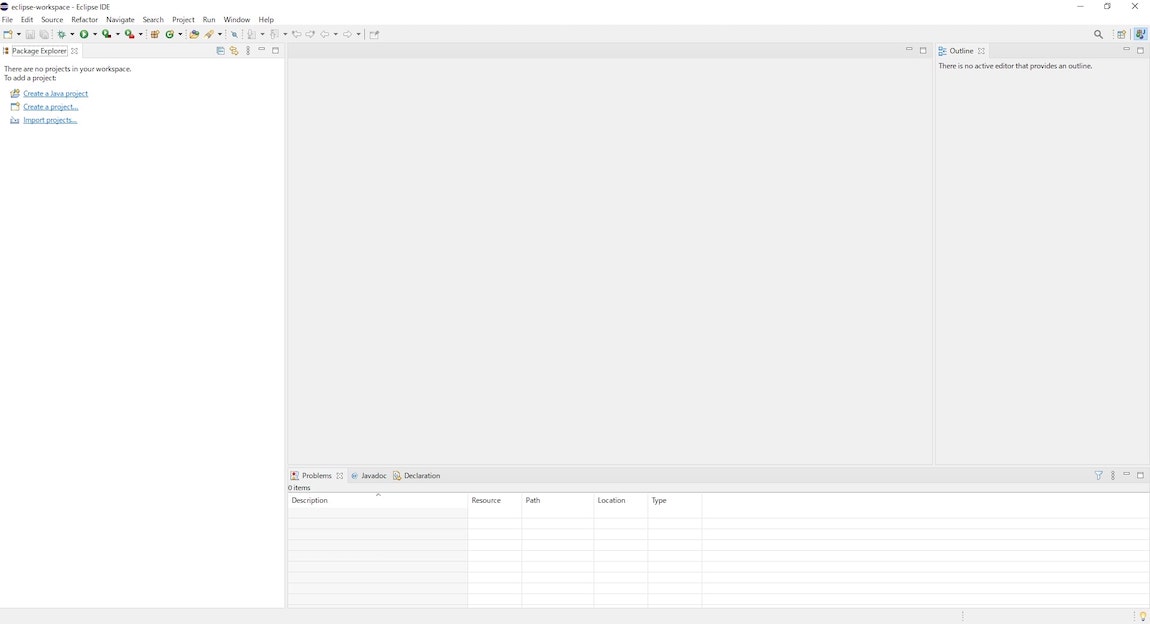The image size is (1150, 624).
Task: Click the New Java Class icon
Action: click(x=169, y=34)
